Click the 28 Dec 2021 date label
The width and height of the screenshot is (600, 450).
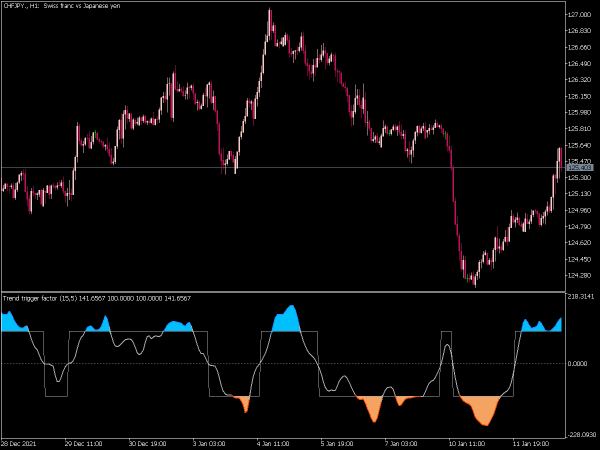19,443
